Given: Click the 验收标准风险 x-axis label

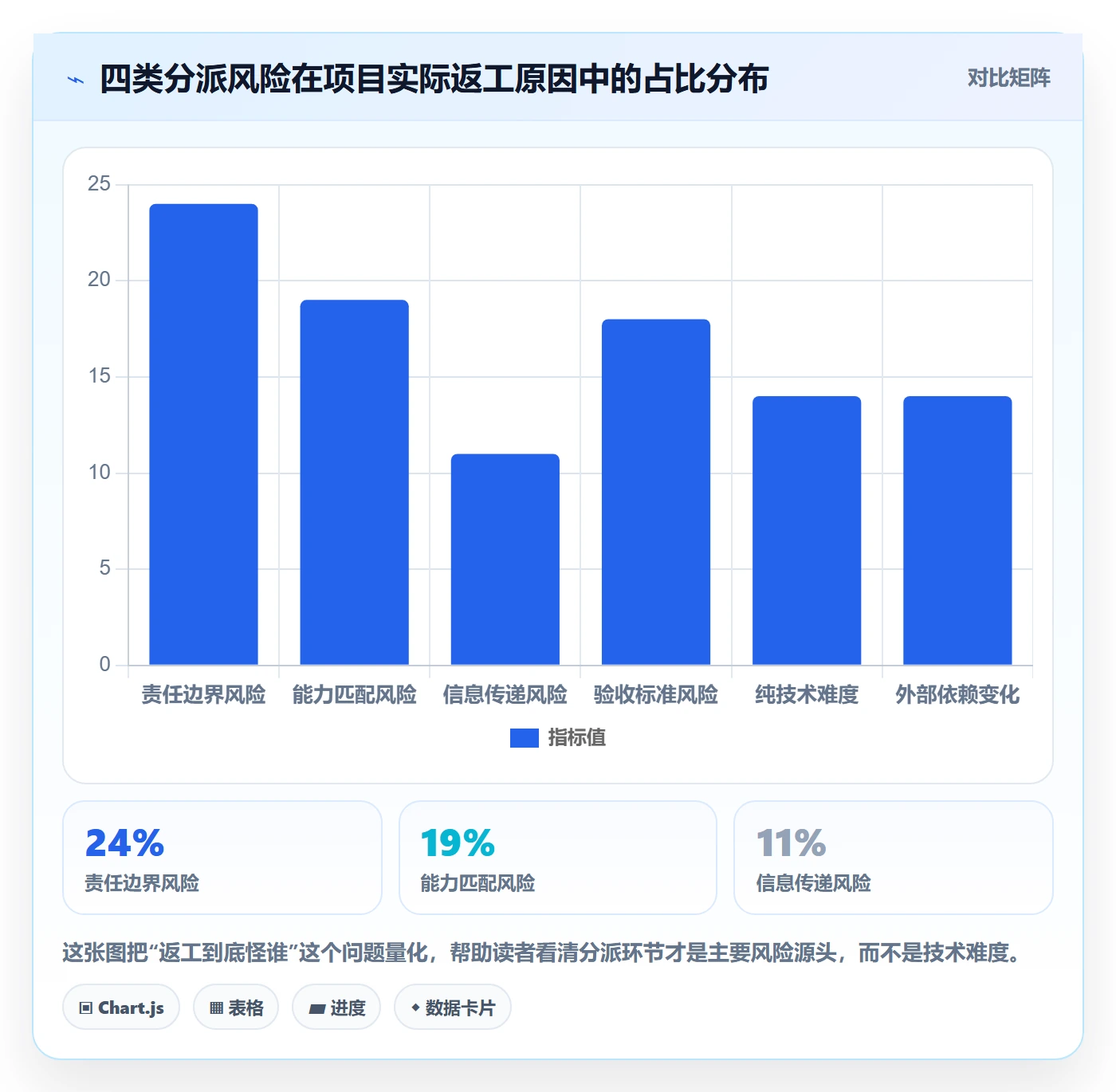Looking at the screenshot, I should (x=656, y=695).
